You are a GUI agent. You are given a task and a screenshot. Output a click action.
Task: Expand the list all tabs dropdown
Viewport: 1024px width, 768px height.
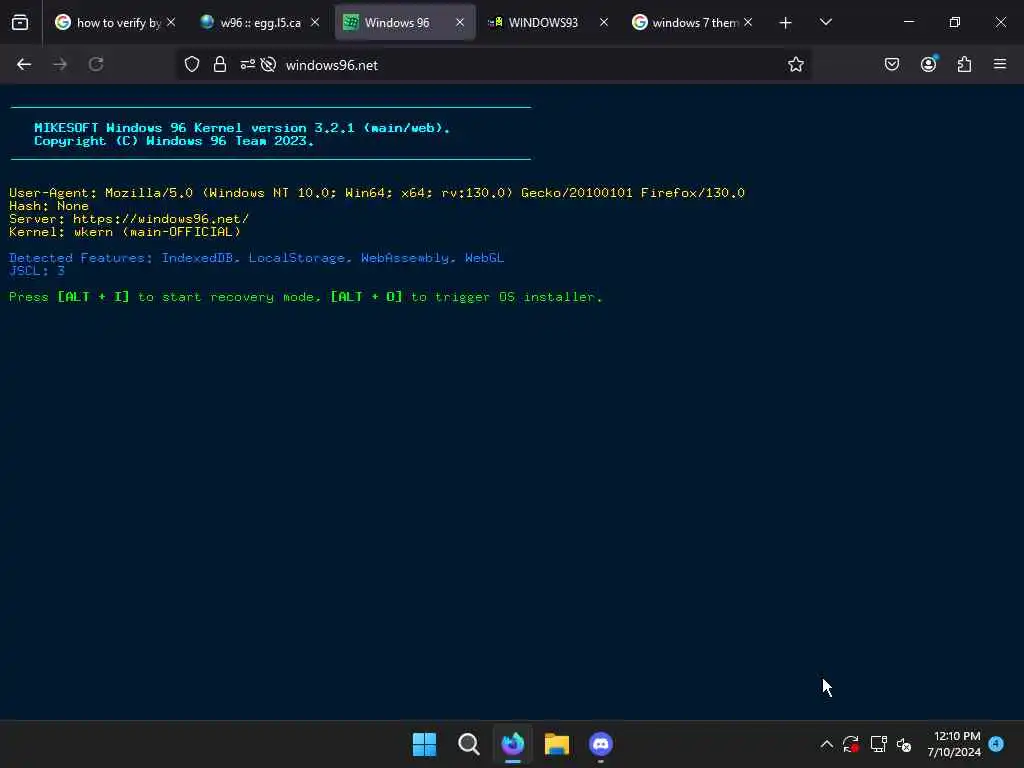coord(826,22)
